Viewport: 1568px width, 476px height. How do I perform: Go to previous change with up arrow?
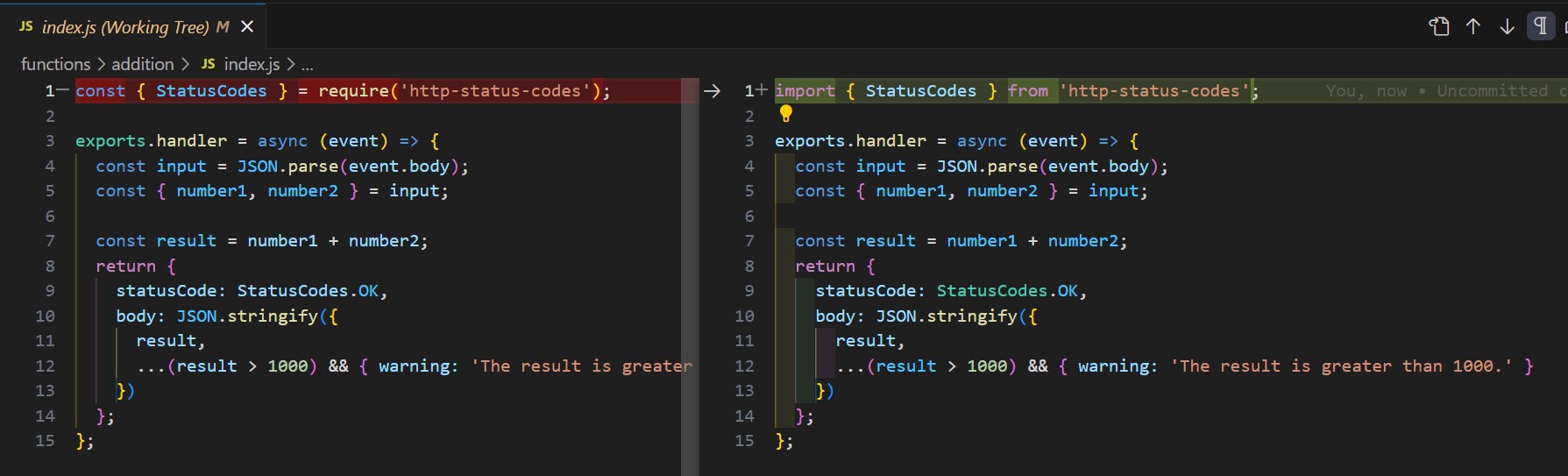pos(1473,27)
